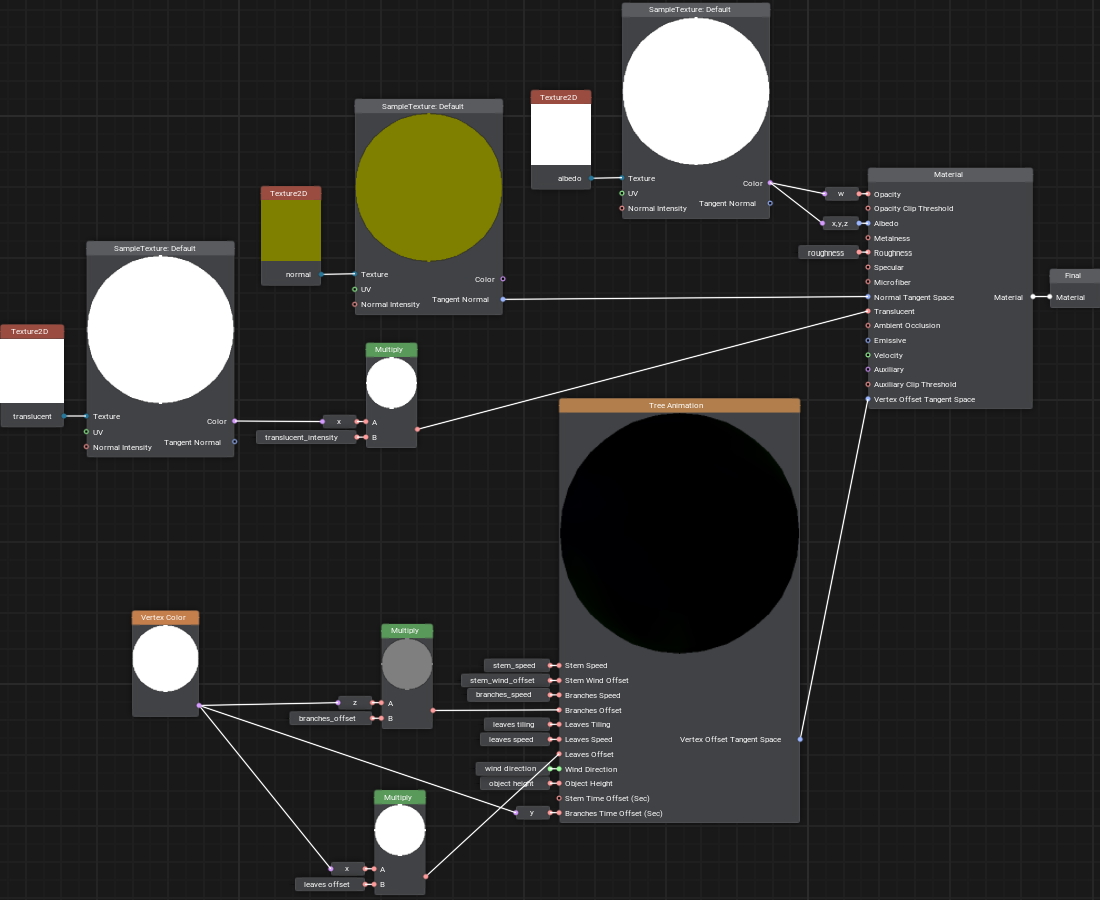Click the roughness parameter box
Viewport: 1100px width, 900px height.
coord(827,253)
